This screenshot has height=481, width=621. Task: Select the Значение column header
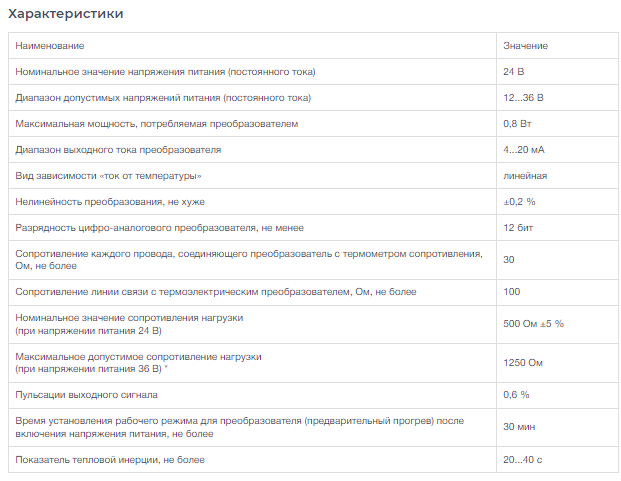(x=525, y=46)
